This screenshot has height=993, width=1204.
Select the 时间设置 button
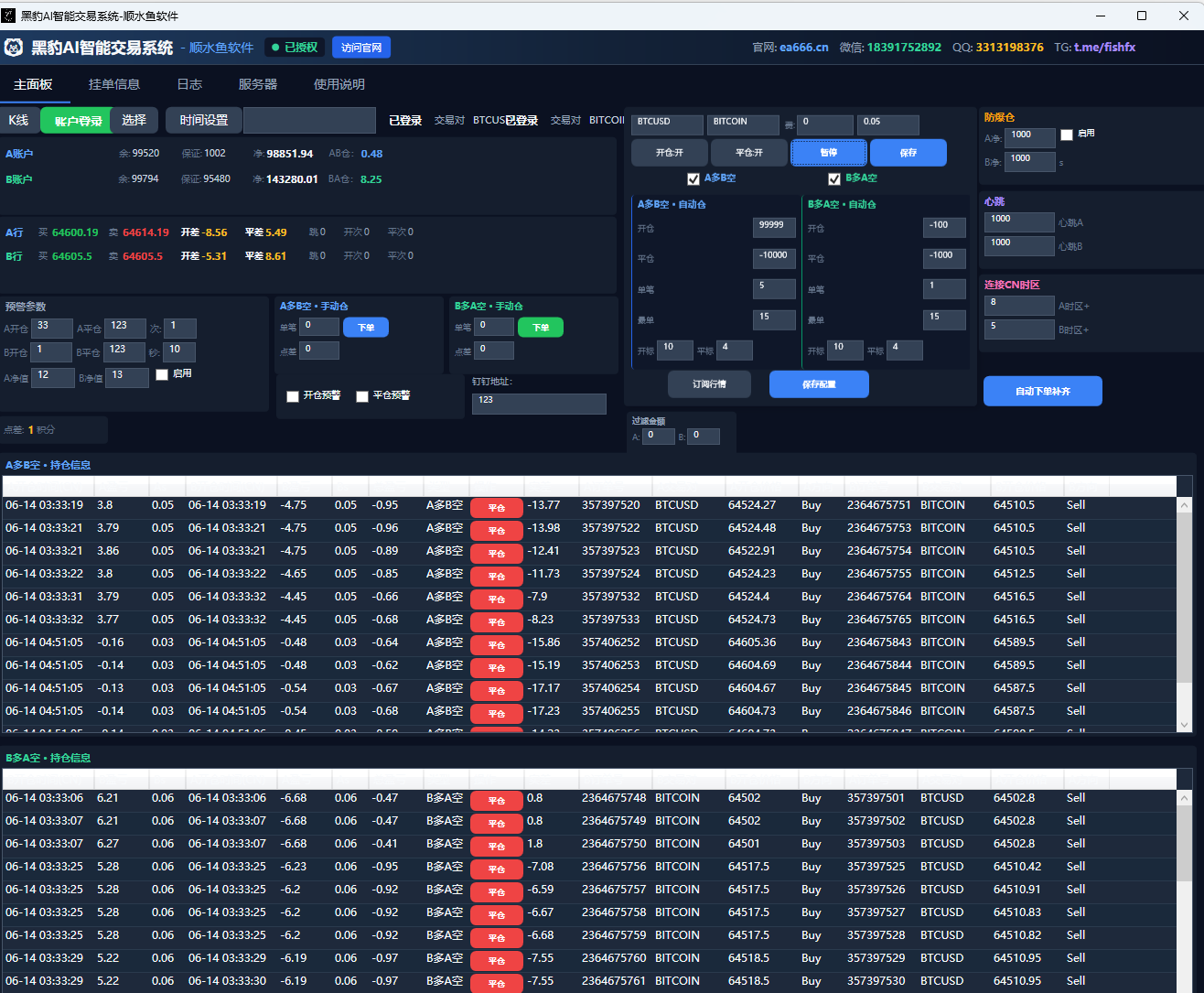pos(204,120)
